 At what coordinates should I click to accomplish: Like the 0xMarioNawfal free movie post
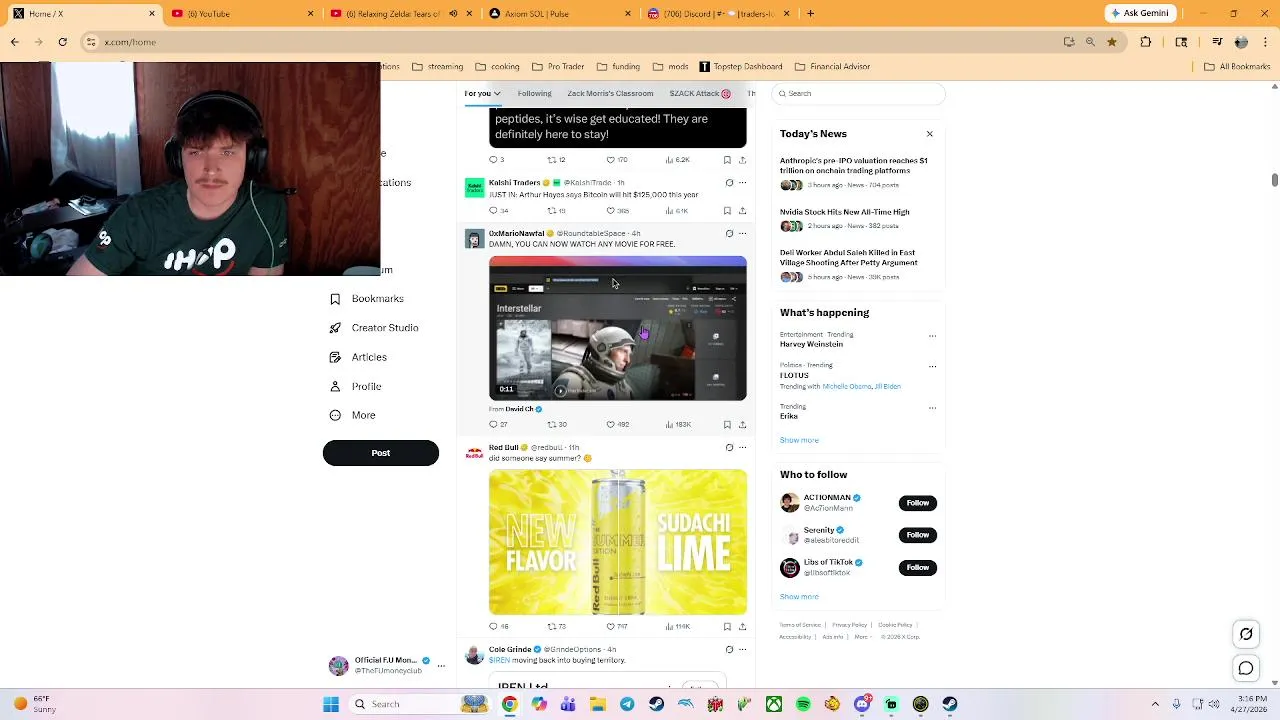[611, 424]
